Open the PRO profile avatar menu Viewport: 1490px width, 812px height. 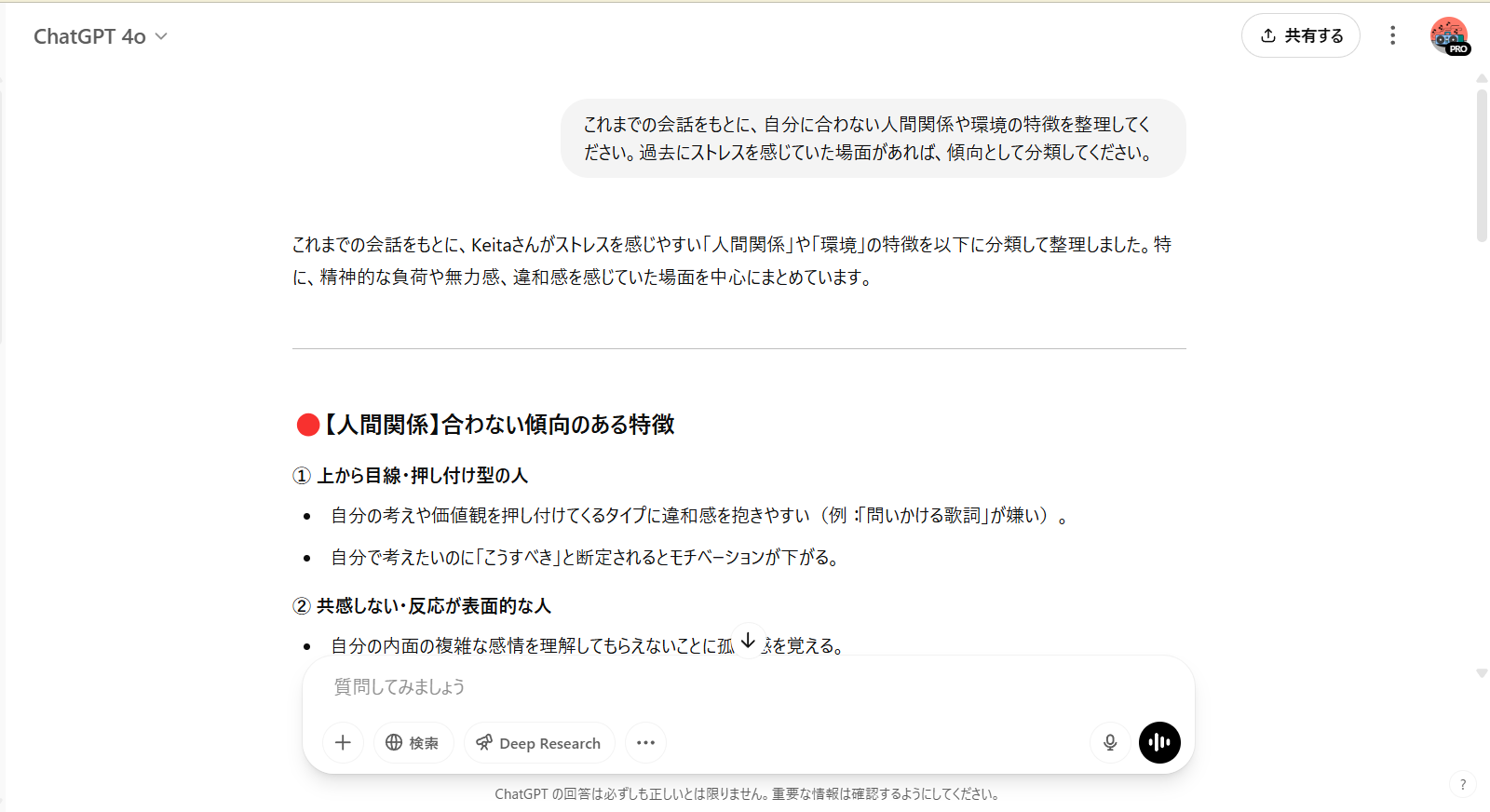(x=1449, y=35)
